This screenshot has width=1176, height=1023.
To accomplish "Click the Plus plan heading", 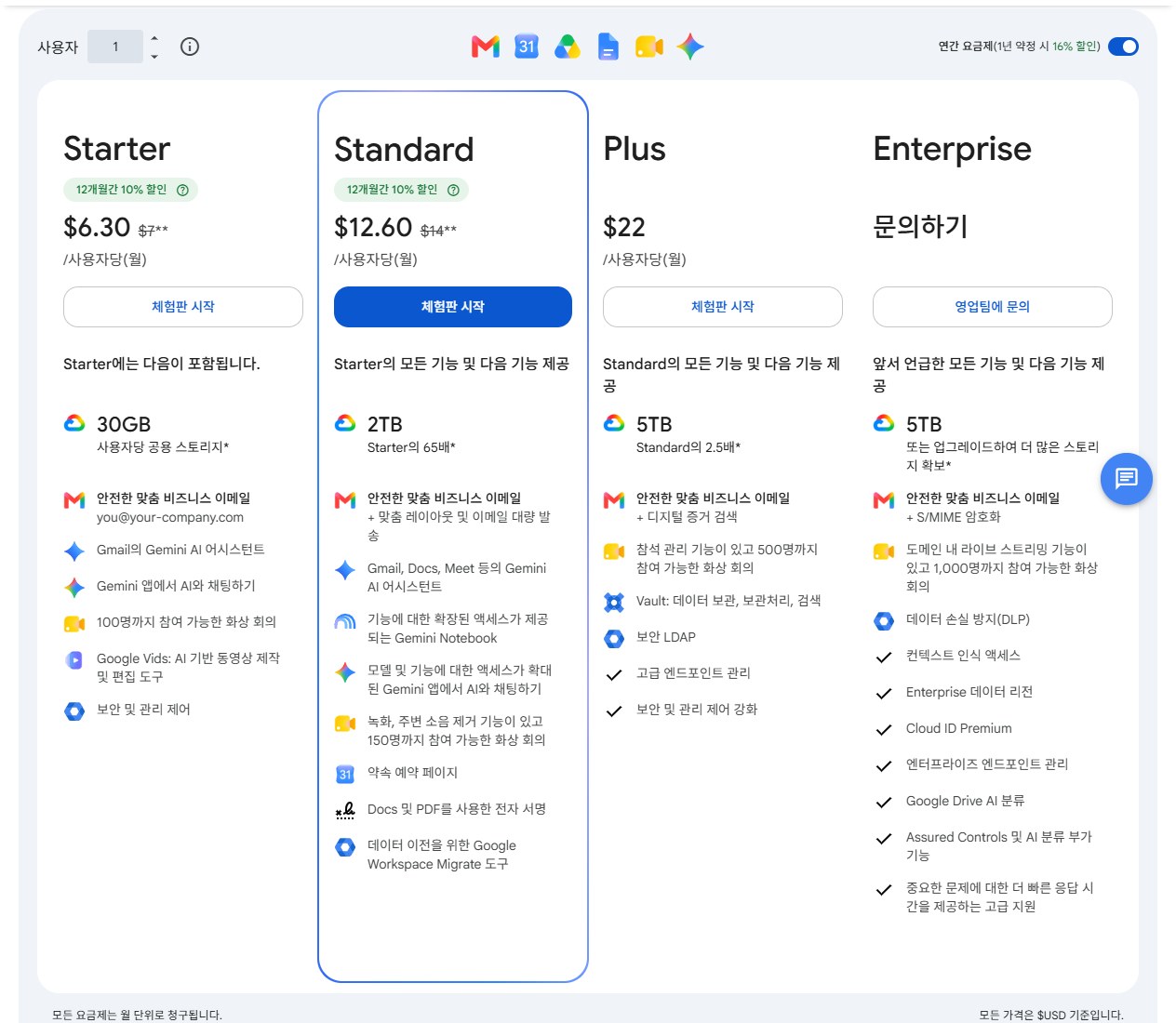I will coord(635,149).
